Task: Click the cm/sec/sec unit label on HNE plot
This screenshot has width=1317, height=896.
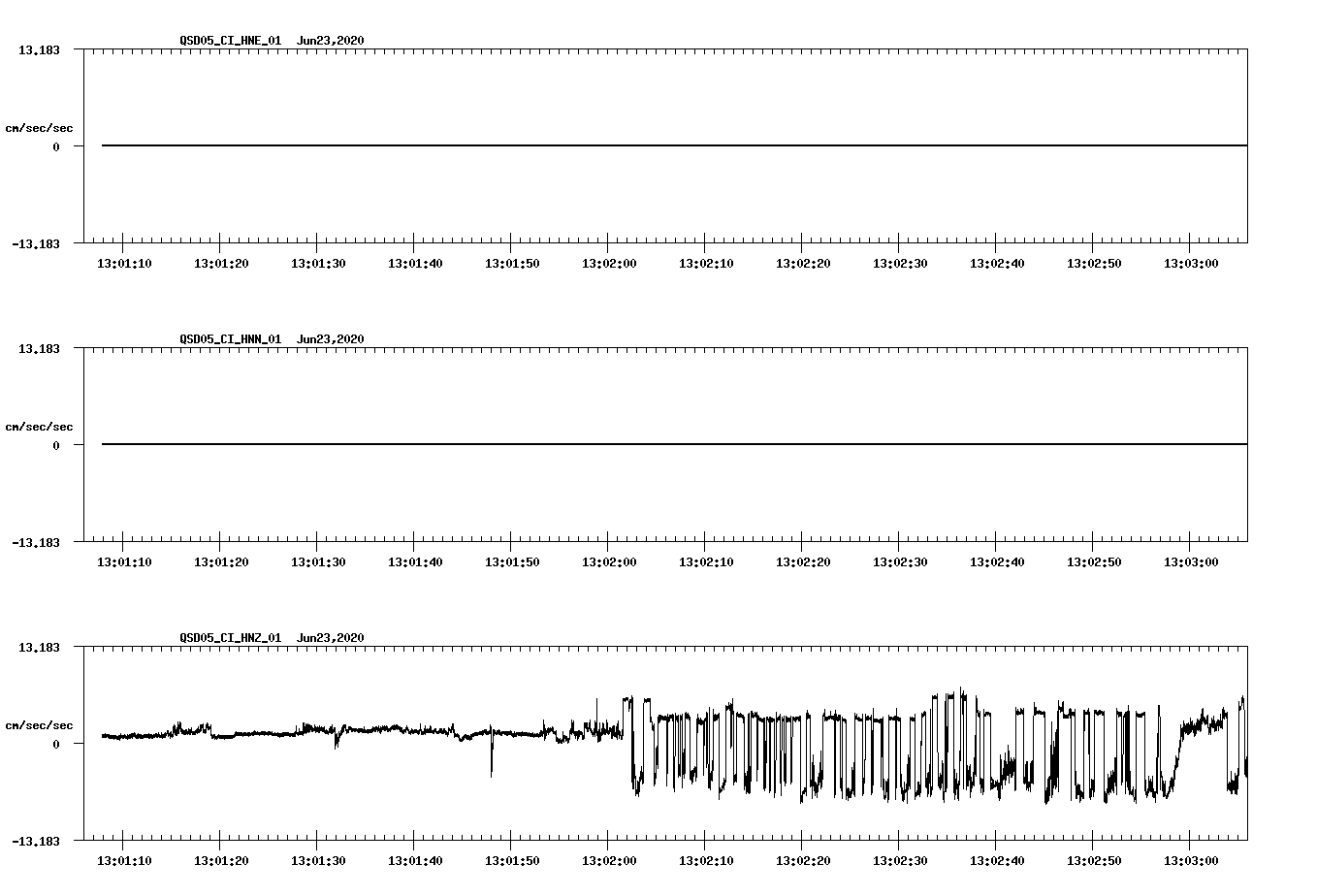Action: tap(40, 128)
